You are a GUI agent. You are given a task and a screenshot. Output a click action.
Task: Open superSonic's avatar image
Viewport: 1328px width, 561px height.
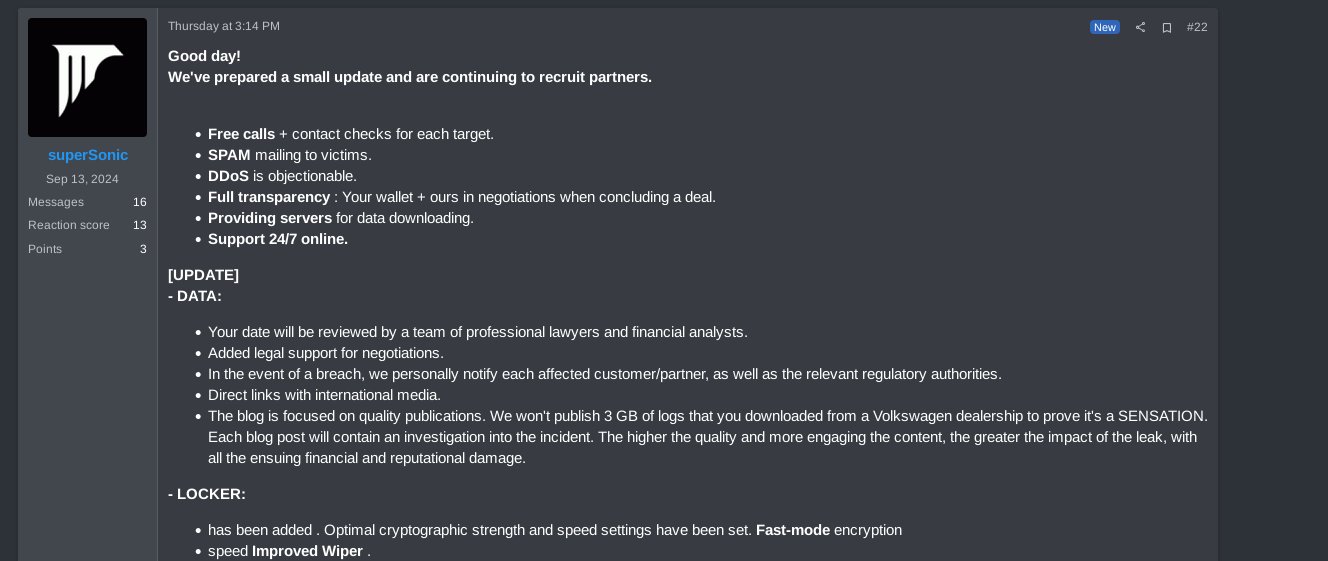[x=87, y=77]
